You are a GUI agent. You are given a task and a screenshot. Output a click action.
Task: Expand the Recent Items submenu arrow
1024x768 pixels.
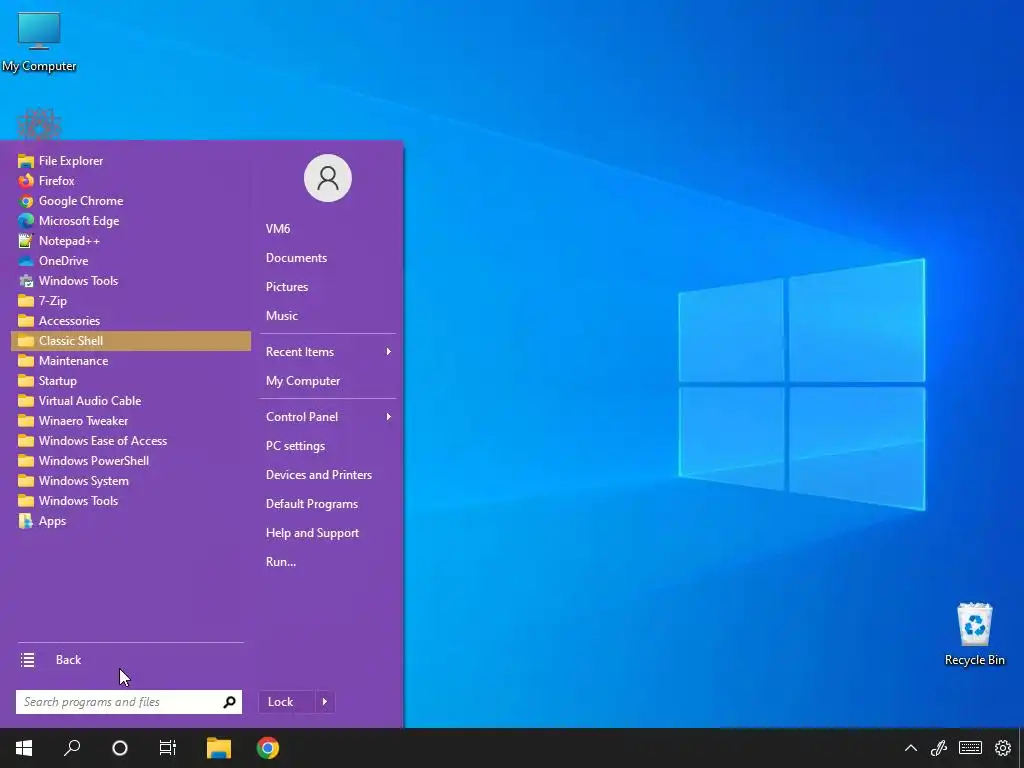tap(389, 351)
